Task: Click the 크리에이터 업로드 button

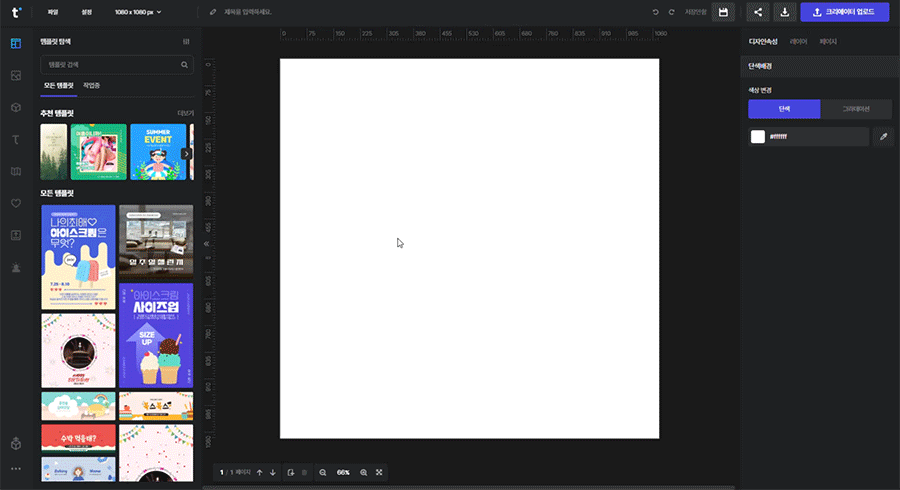Action: tap(844, 12)
